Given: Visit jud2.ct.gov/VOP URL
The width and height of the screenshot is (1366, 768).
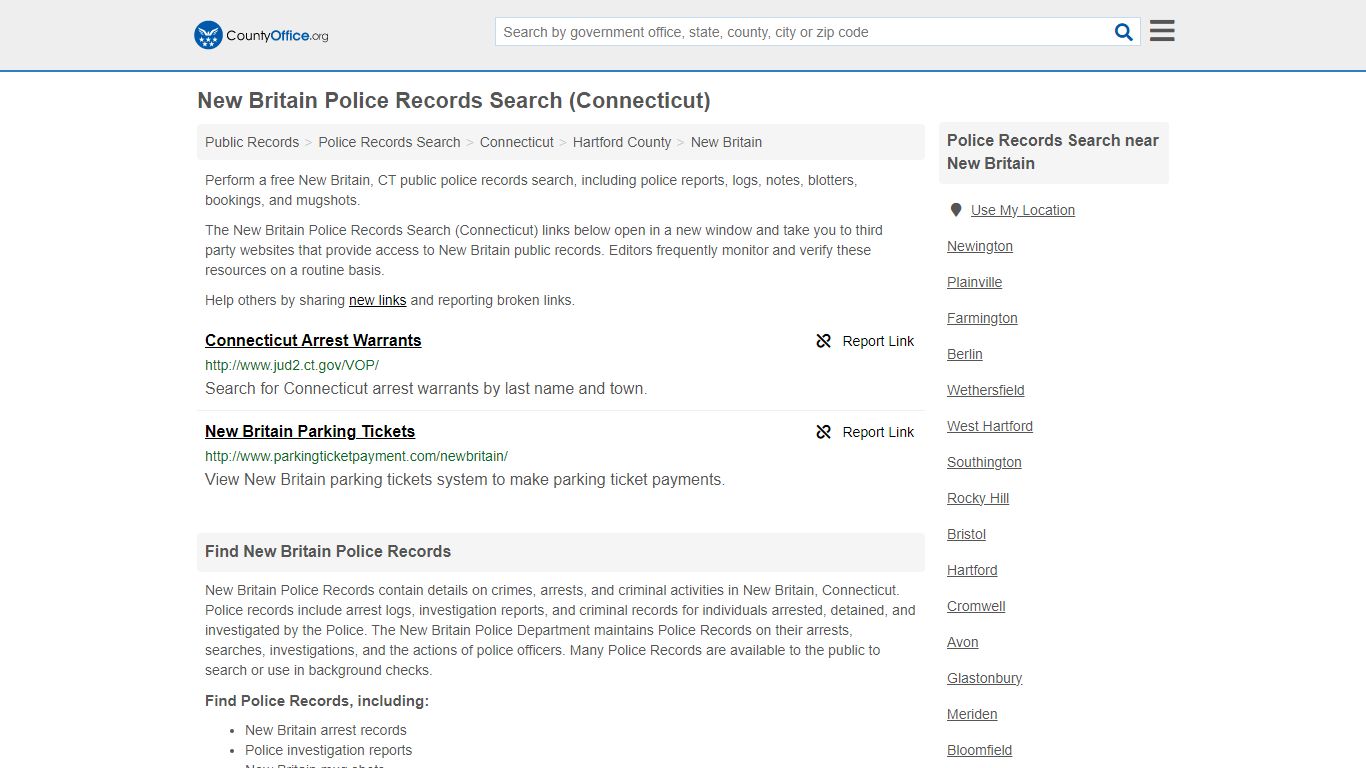Looking at the screenshot, I should point(292,365).
